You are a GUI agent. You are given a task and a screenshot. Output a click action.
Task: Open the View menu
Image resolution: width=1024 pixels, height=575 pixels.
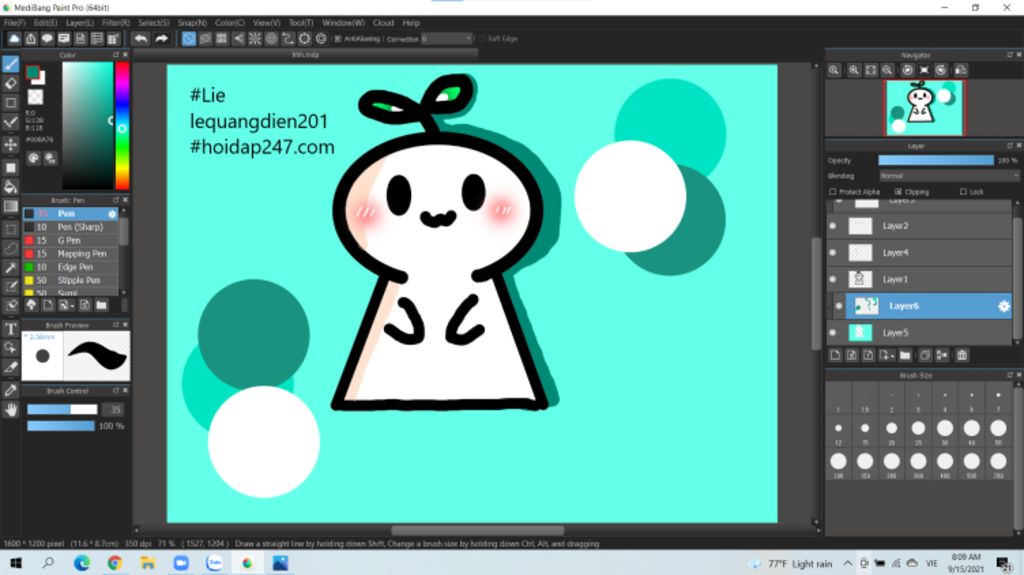pyautogui.click(x=266, y=23)
